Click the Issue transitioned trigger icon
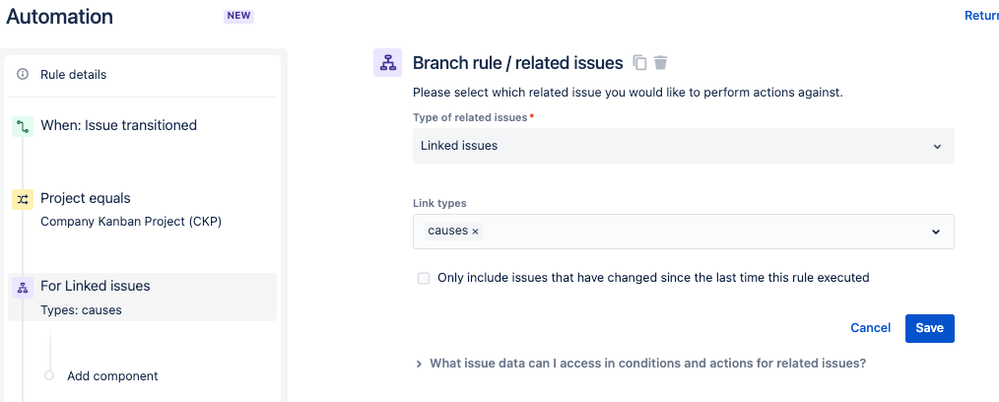The height and width of the screenshot is (402, 999). point(22,126)
